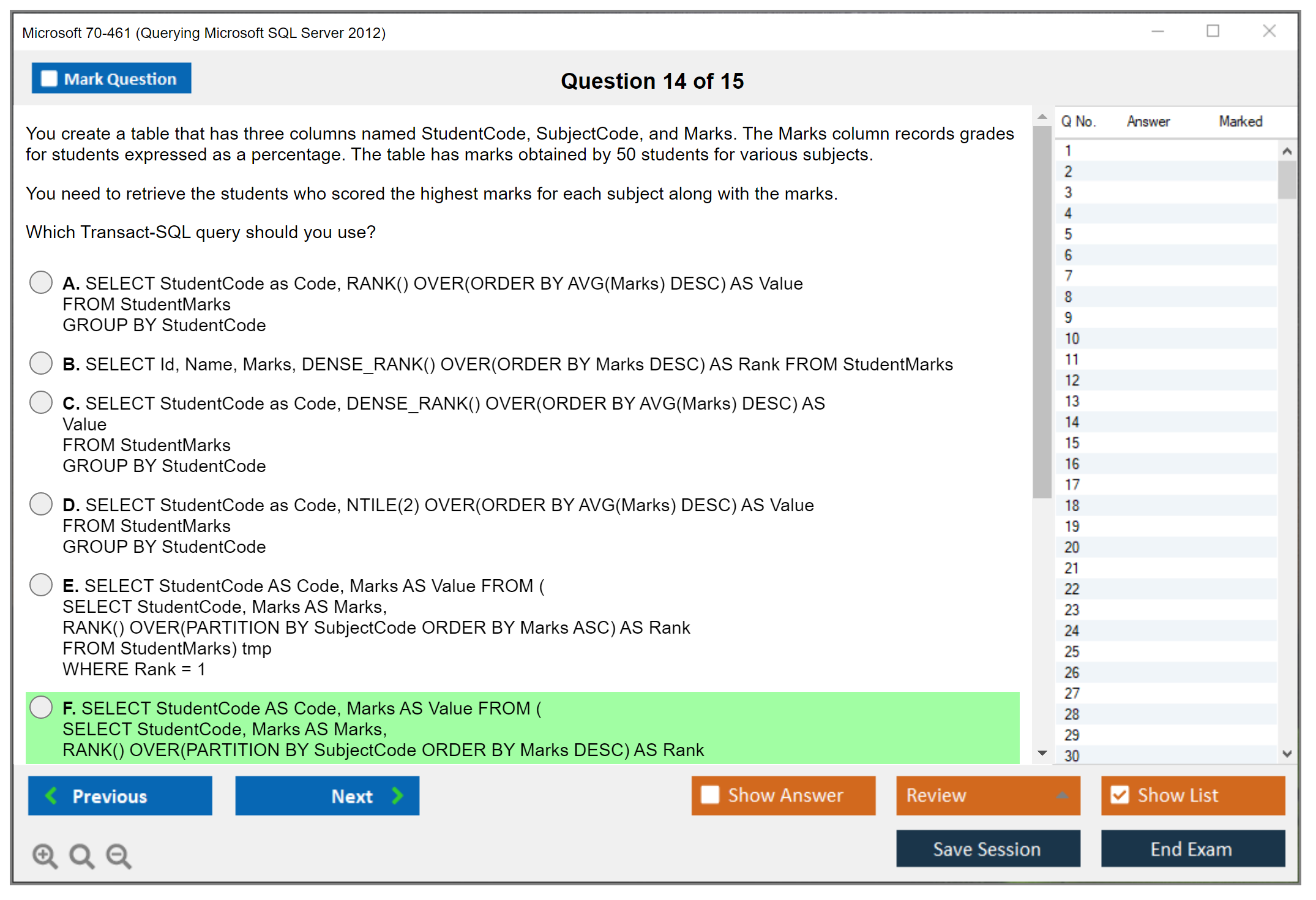Click the End Exam button
The width and height of the screenshot is (1316, 900).
1192,849
